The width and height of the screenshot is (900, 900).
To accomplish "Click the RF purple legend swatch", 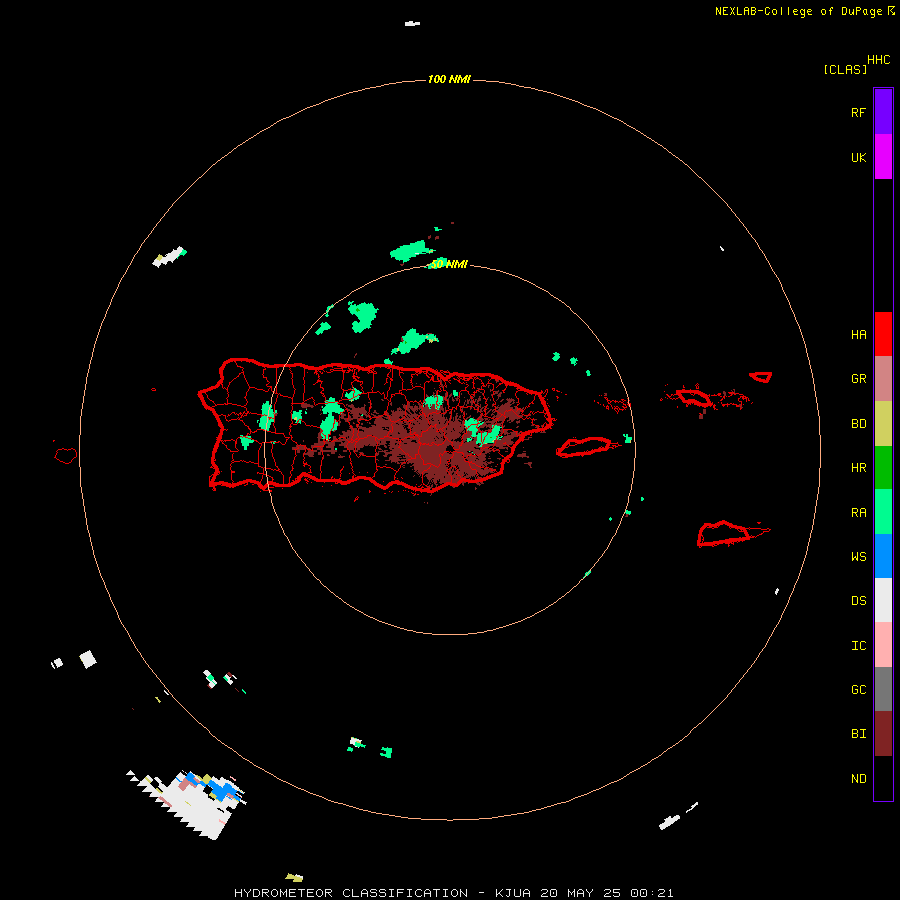I will (x=883, y=112).
